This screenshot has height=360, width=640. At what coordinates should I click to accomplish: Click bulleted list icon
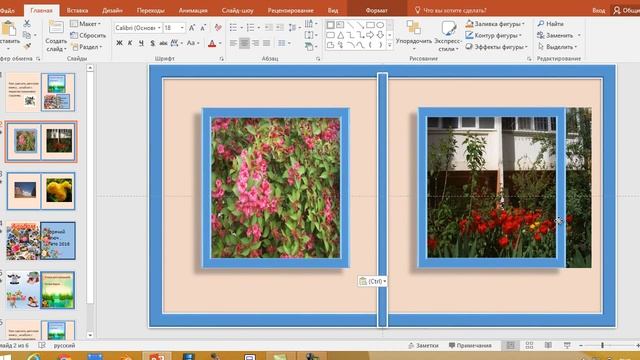point(233,28)
